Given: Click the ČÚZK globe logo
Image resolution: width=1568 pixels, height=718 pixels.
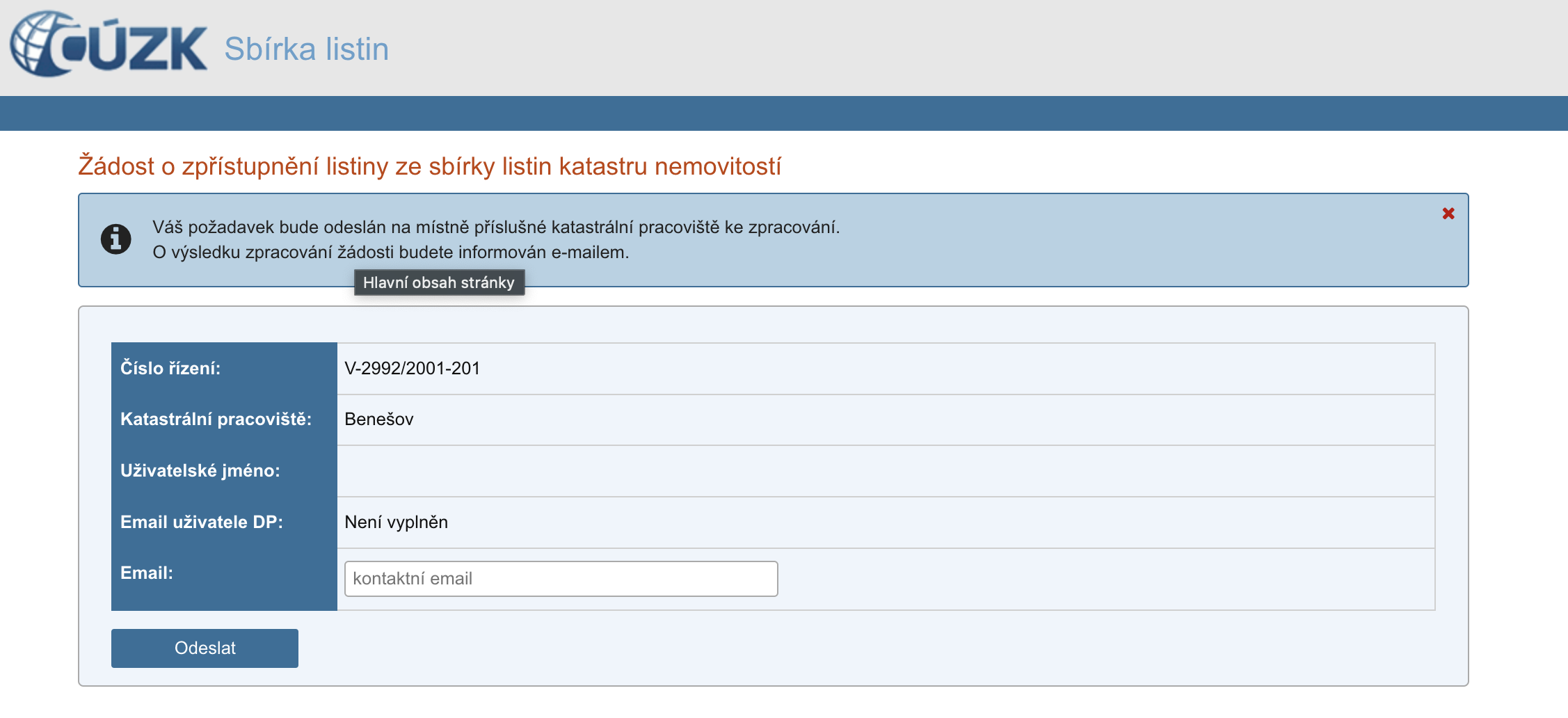Looking at the screenshot, I should (108, 45).
